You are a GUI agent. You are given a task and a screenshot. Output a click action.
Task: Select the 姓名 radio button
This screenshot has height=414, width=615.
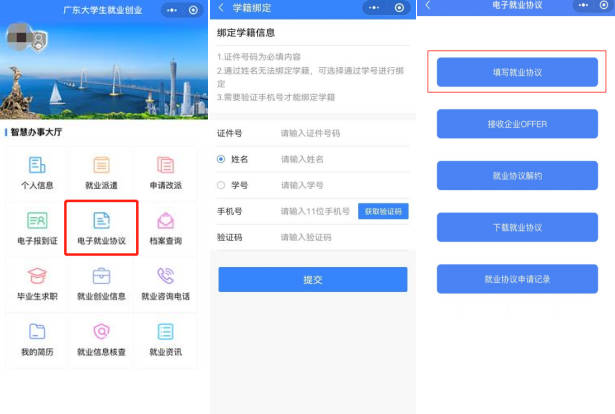[x=221, y=158]
